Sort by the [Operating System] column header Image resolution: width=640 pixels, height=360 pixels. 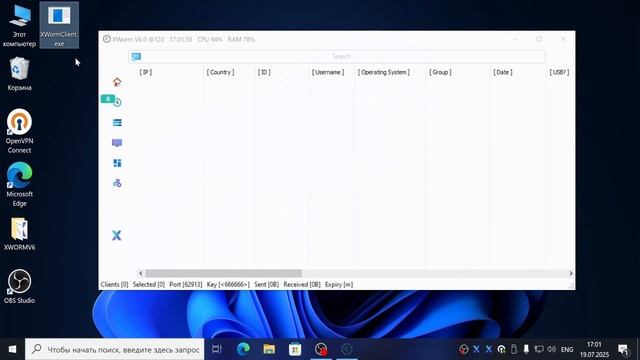(x=384, y=72)
